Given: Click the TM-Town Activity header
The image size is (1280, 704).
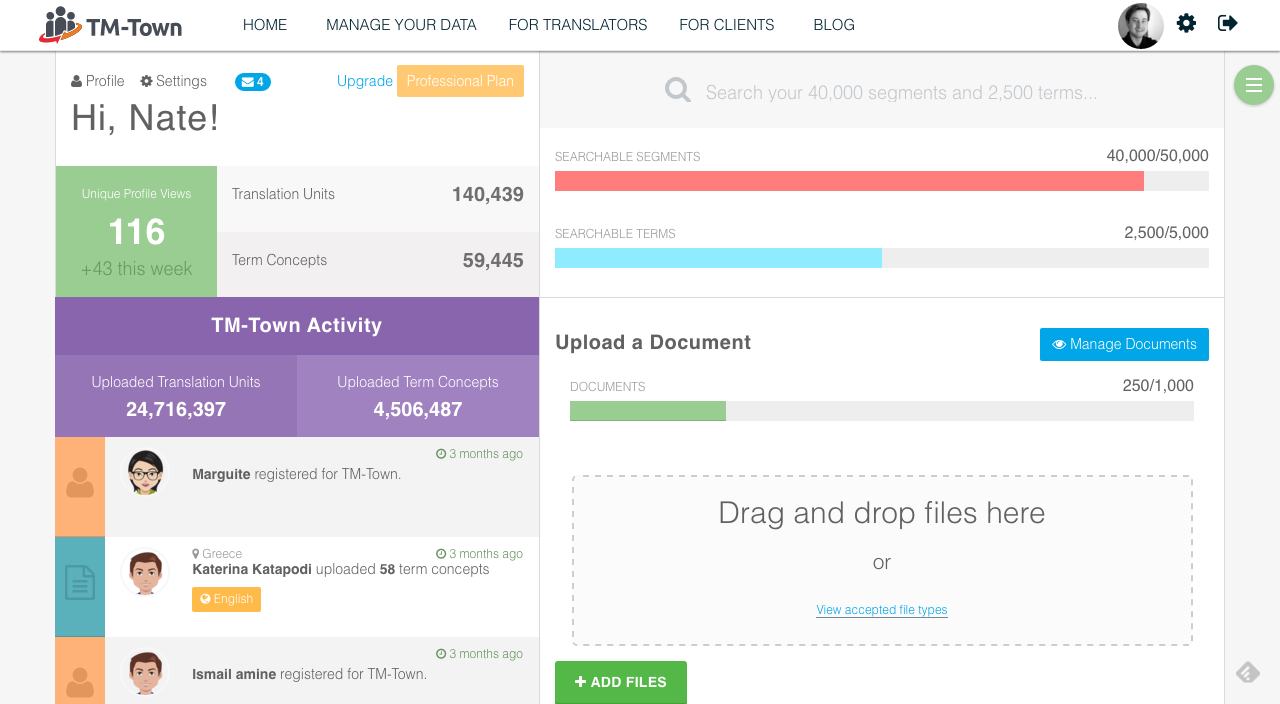Looking at the screenshot, I should coord(297,325).
